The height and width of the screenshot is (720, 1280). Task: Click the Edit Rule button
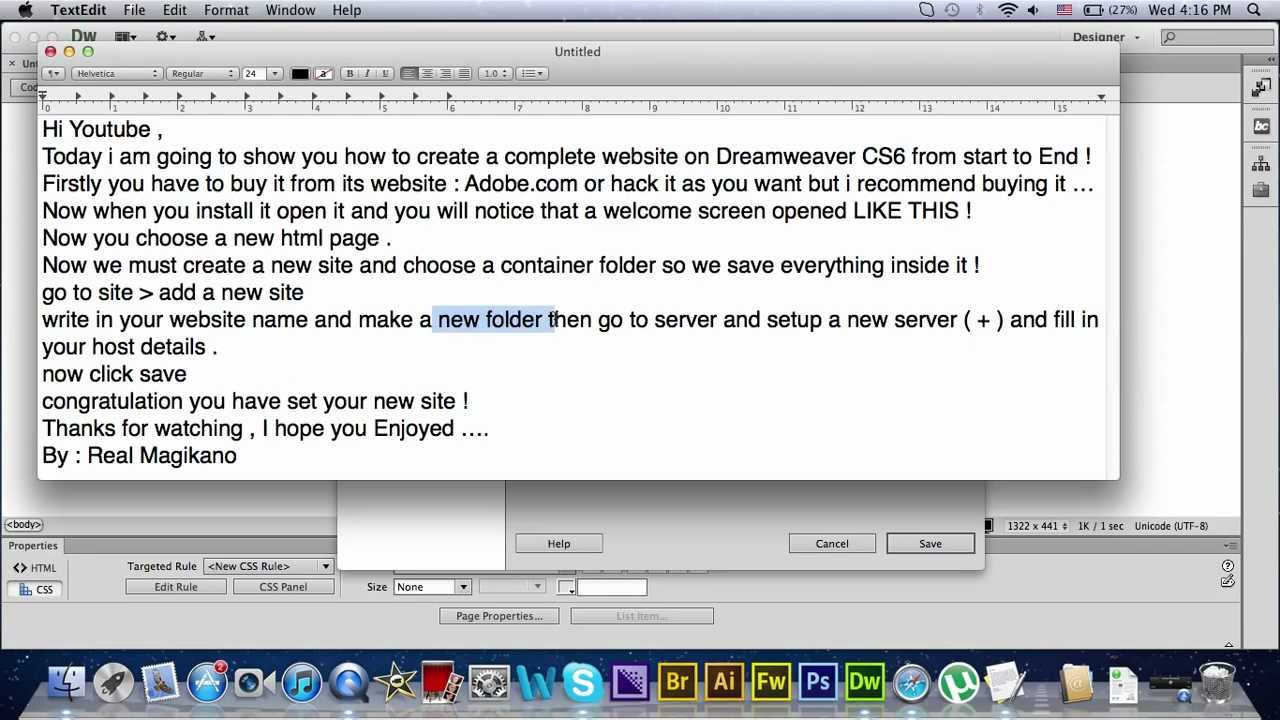pyautogui.click(x=176, y=587)
